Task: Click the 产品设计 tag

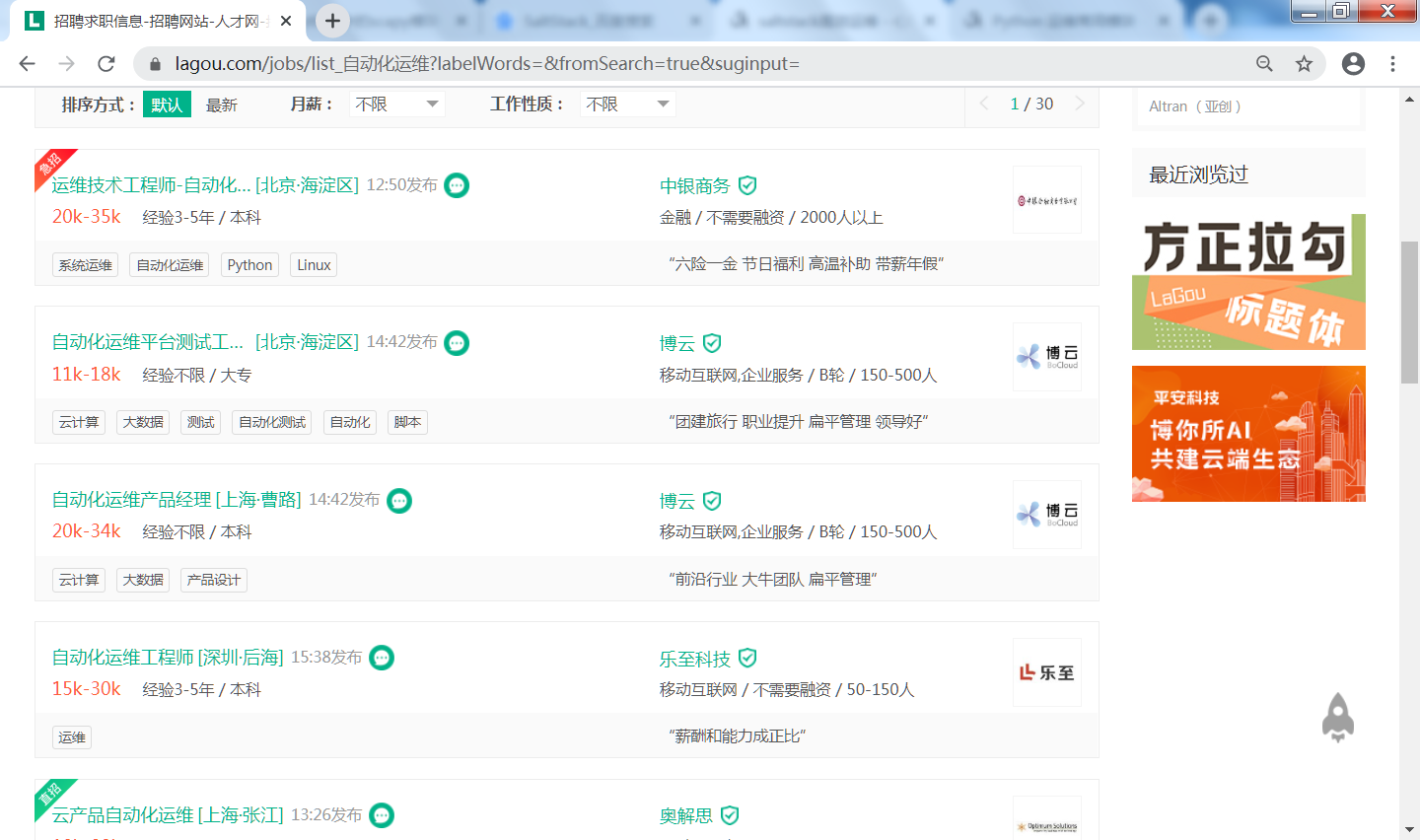Action: 214,580
